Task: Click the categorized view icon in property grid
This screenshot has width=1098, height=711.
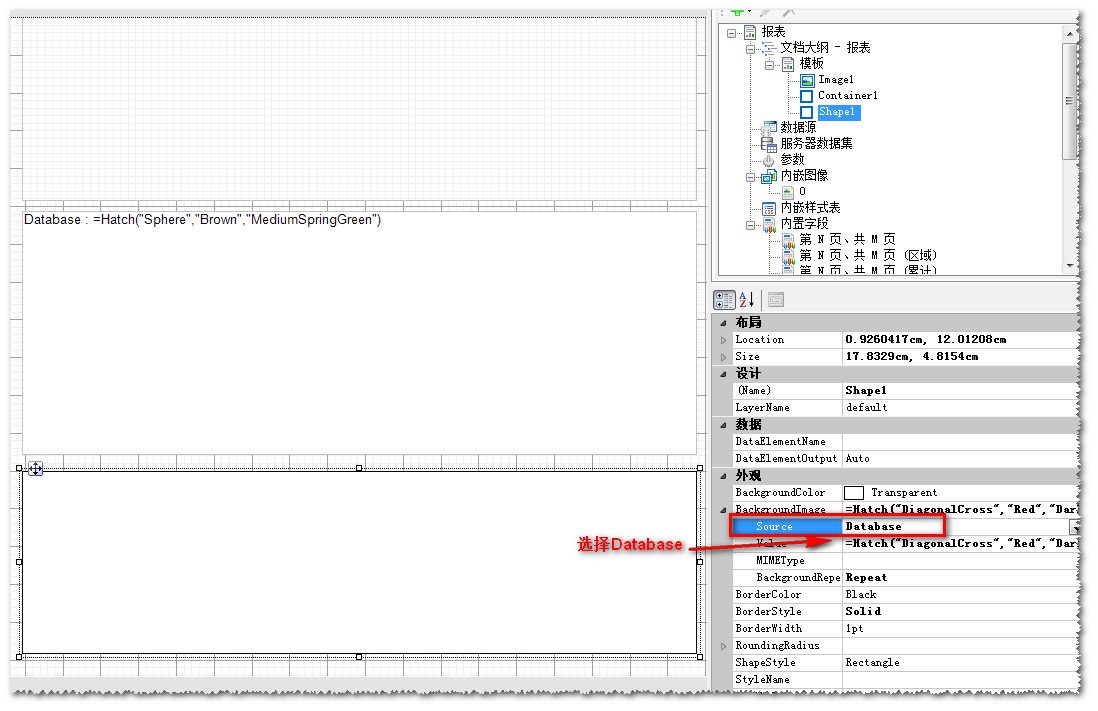Action: (723, 299)
